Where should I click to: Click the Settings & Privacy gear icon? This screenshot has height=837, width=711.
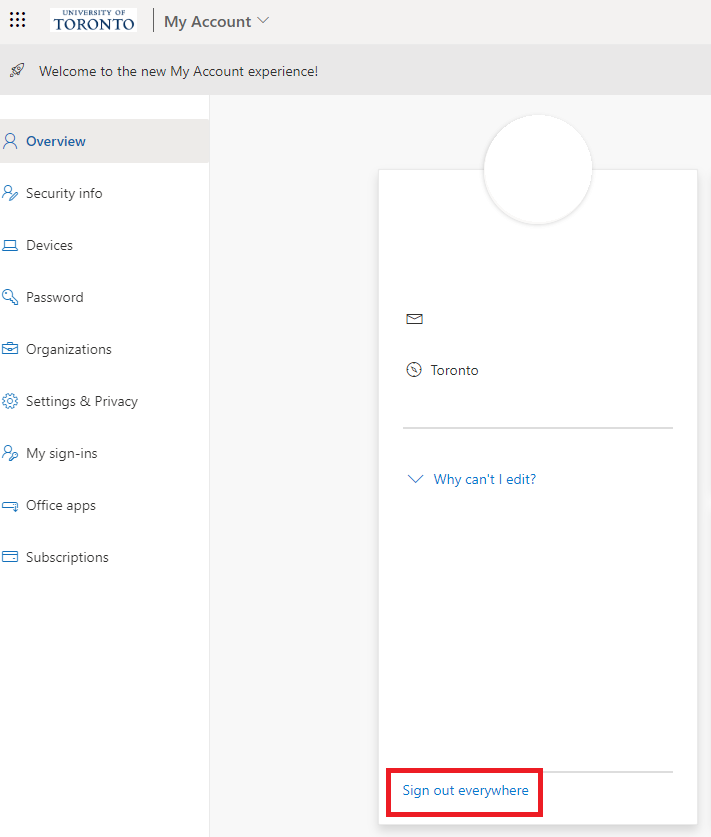click(10, 401)
